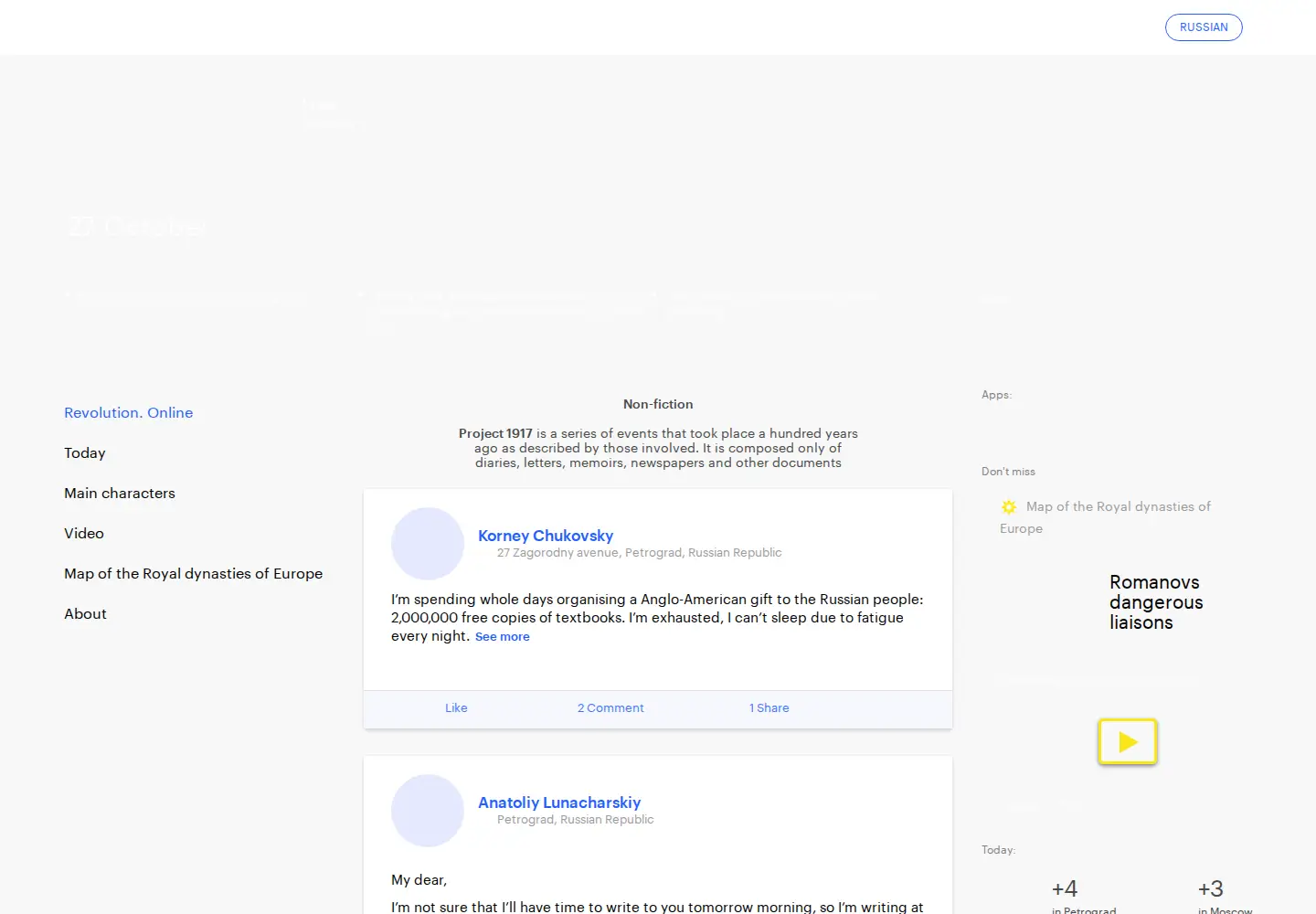Screen dimensions: 1316x914
Task: Expand Chukovsky post with See more
Action: pos(502,637)
